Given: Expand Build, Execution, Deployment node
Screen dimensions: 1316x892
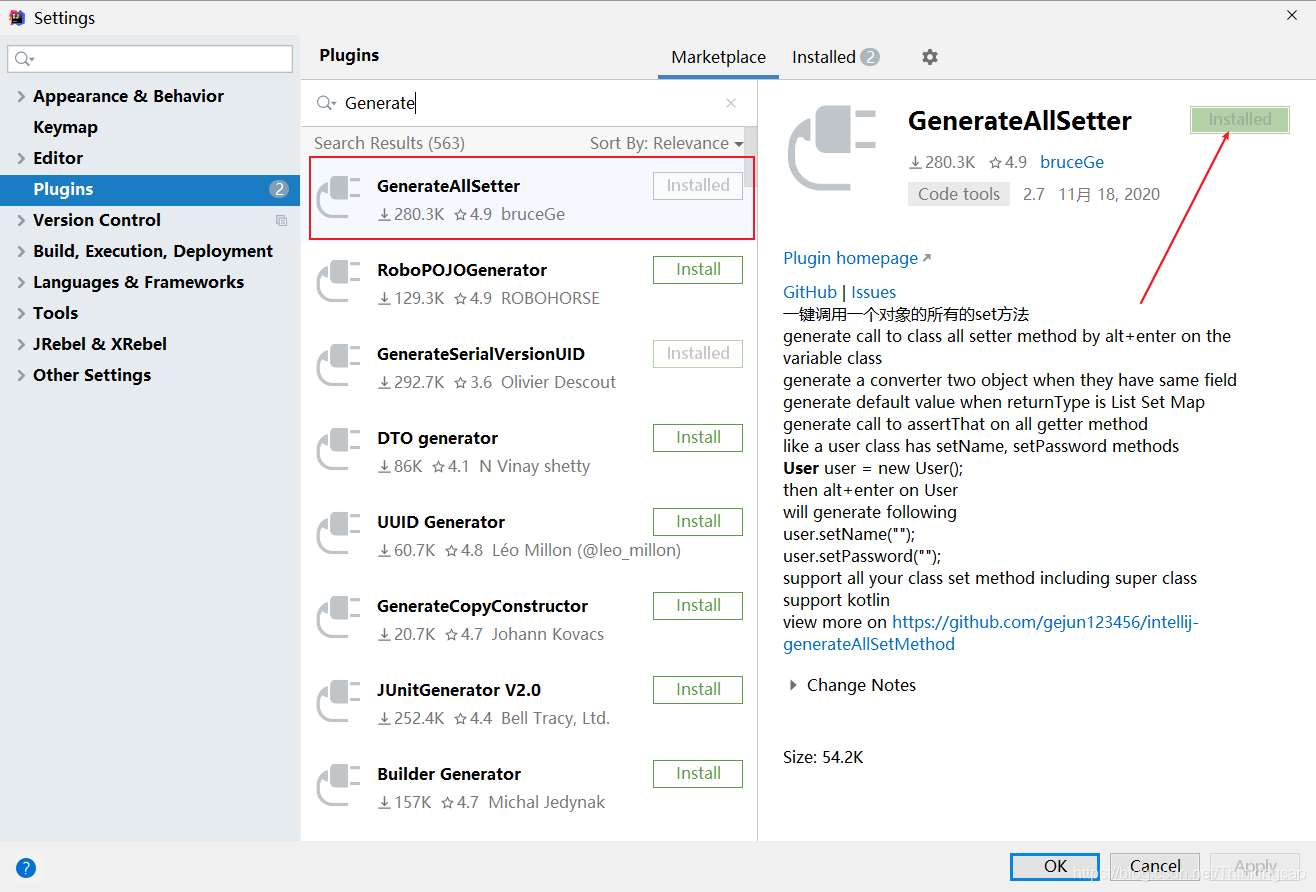Looking at the screenshot, I should pos(22,251).
